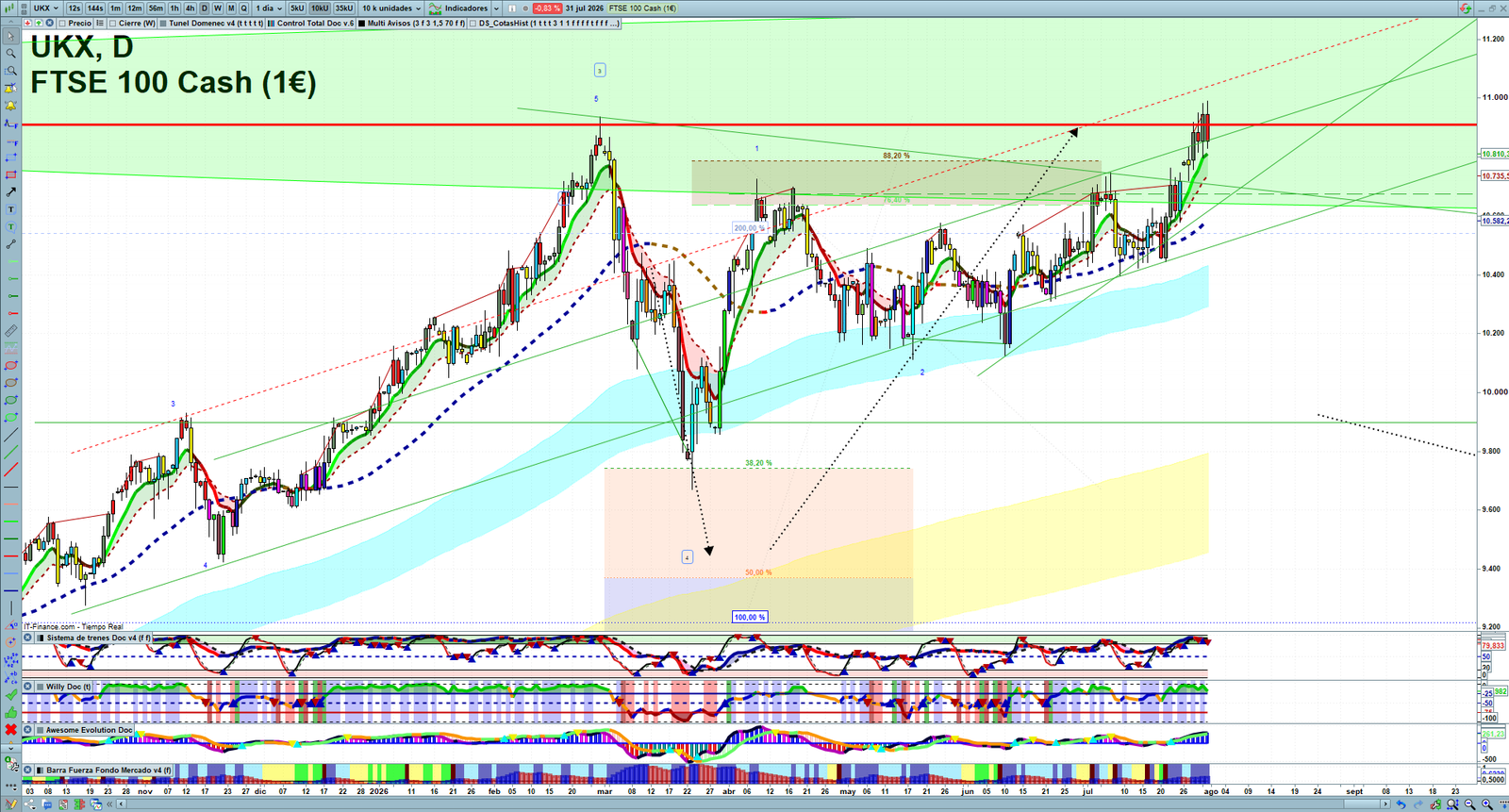Click the pencil chart drawing mode icon
This screenshot has width=1509, height=812.
(11, 804)
